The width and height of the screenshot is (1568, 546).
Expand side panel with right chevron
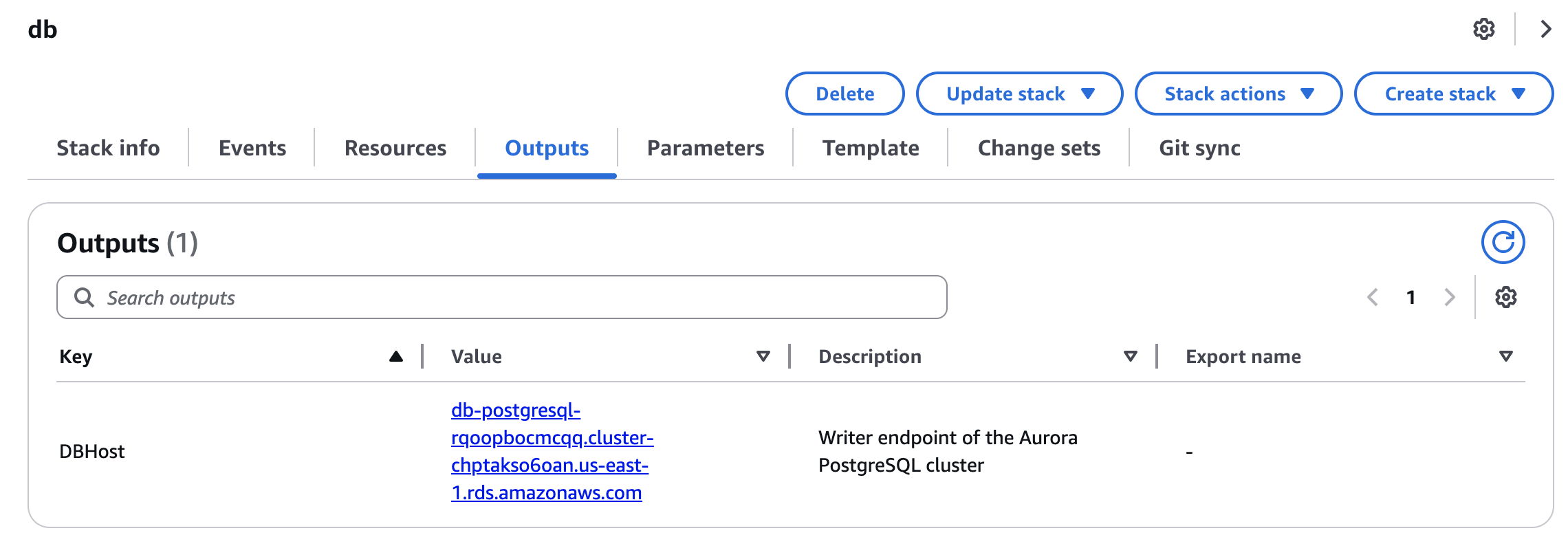click(x=1546, y=29)
